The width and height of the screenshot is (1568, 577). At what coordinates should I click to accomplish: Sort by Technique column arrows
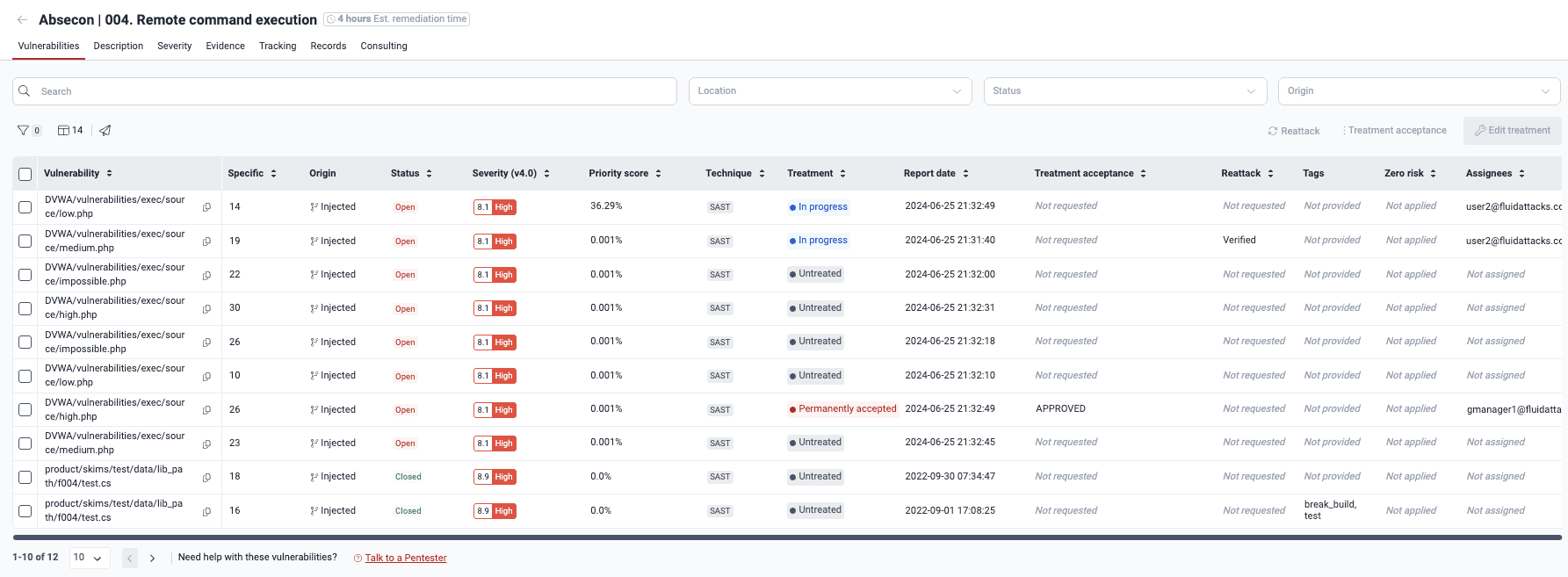pos(762,174)
